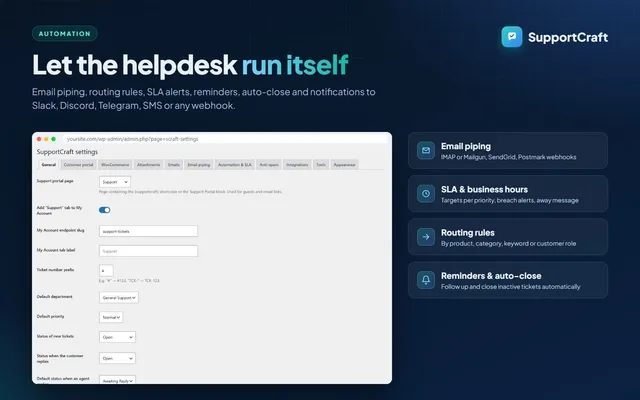Click the Reminders & auto-close card title
This screenshot has width=640, height=400.
[491, 276]
